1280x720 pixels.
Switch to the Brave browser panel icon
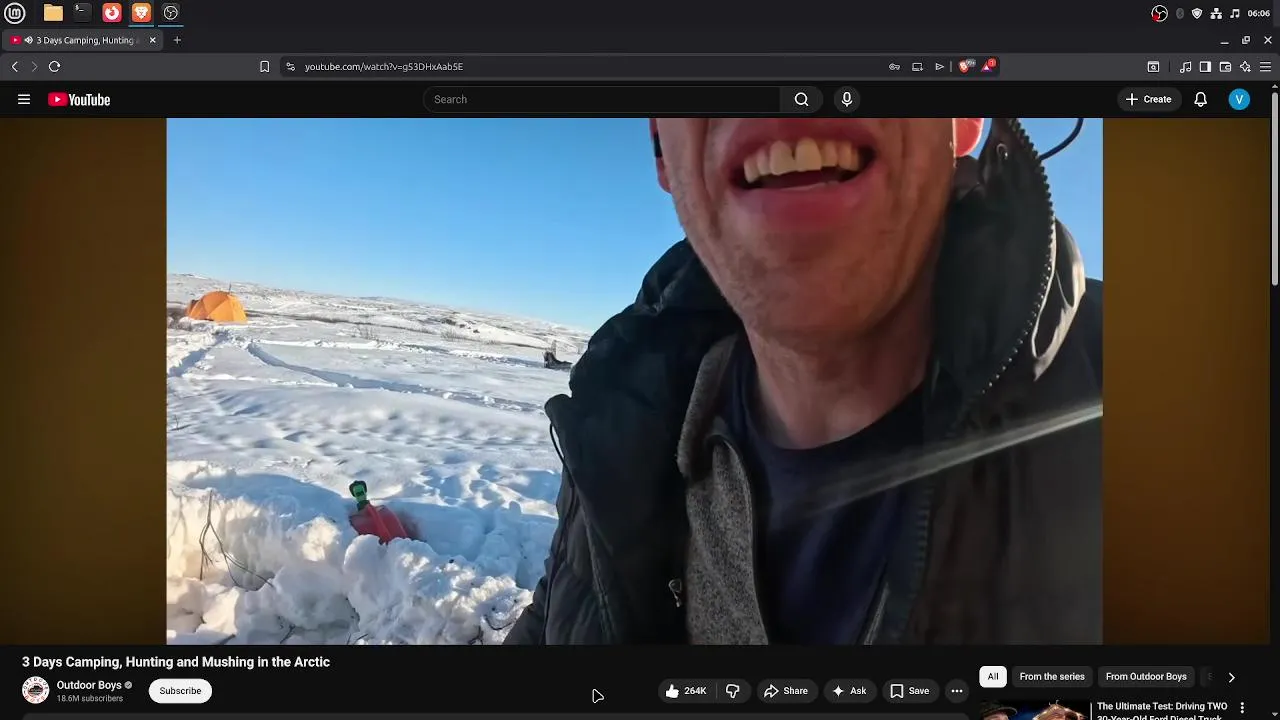[x=141, y=13]
